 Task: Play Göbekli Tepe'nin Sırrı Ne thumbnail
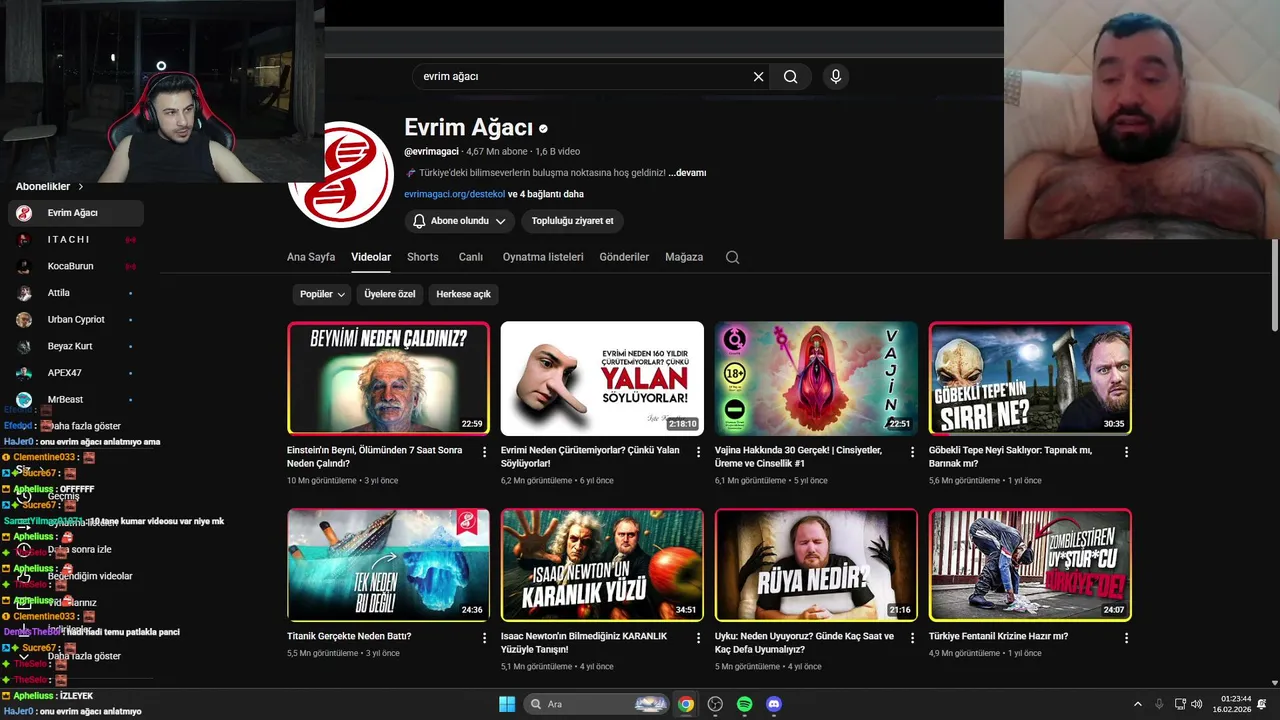tap(1030, 378)
